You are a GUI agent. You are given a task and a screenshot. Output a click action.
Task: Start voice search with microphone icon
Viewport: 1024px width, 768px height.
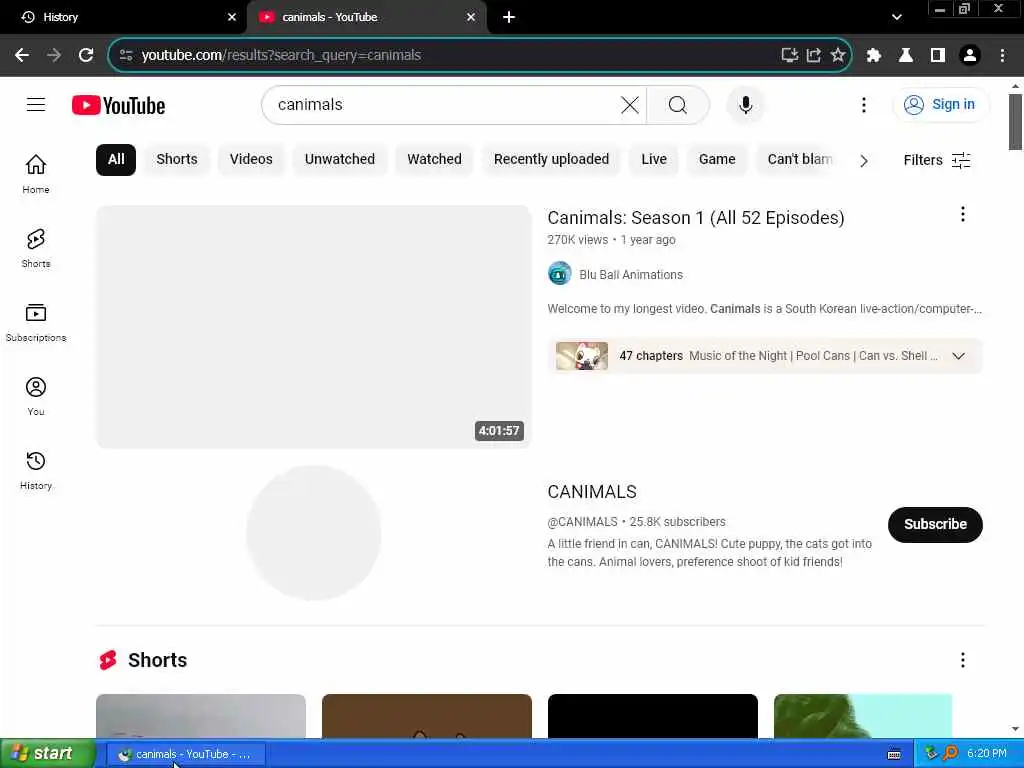[745, 104]
